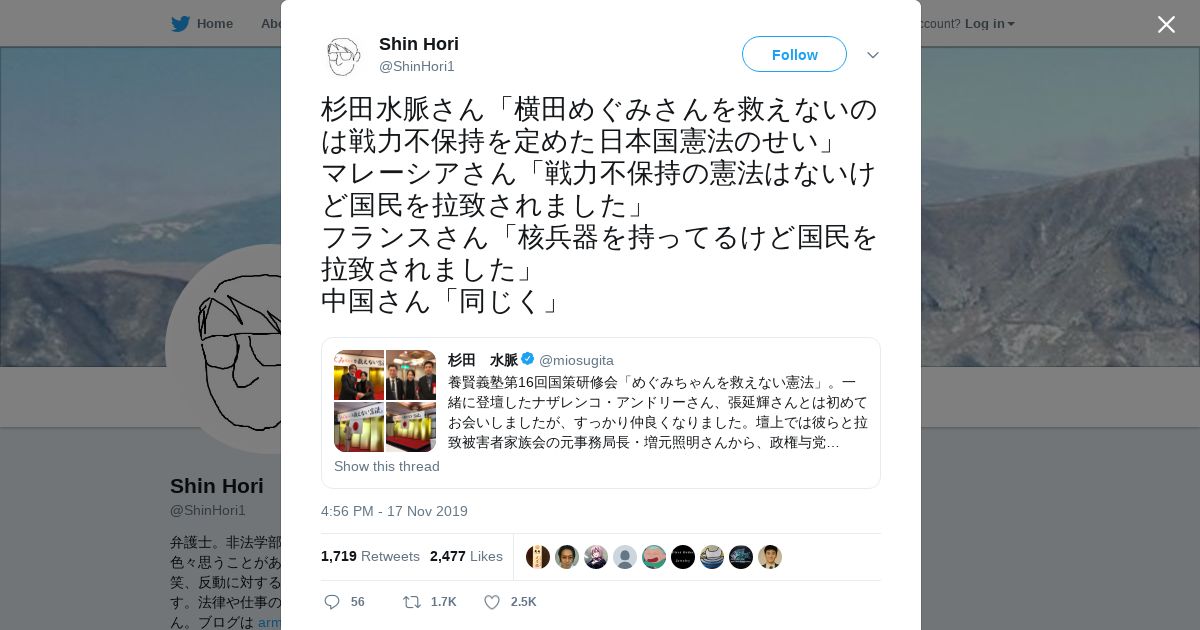Close the tweet overlay with X
Viewport: 1200px width, 630px height.
tap(1166, 24)
